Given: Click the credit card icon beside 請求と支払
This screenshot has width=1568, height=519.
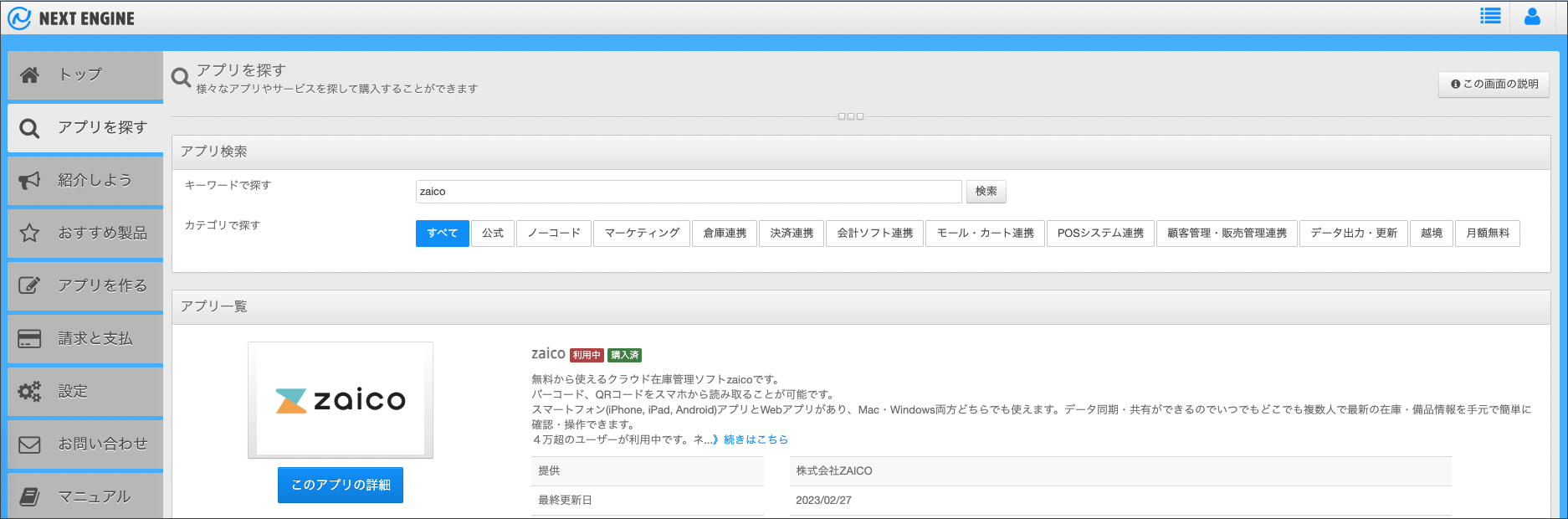Looking at the screenshot, I should (29, 339).
